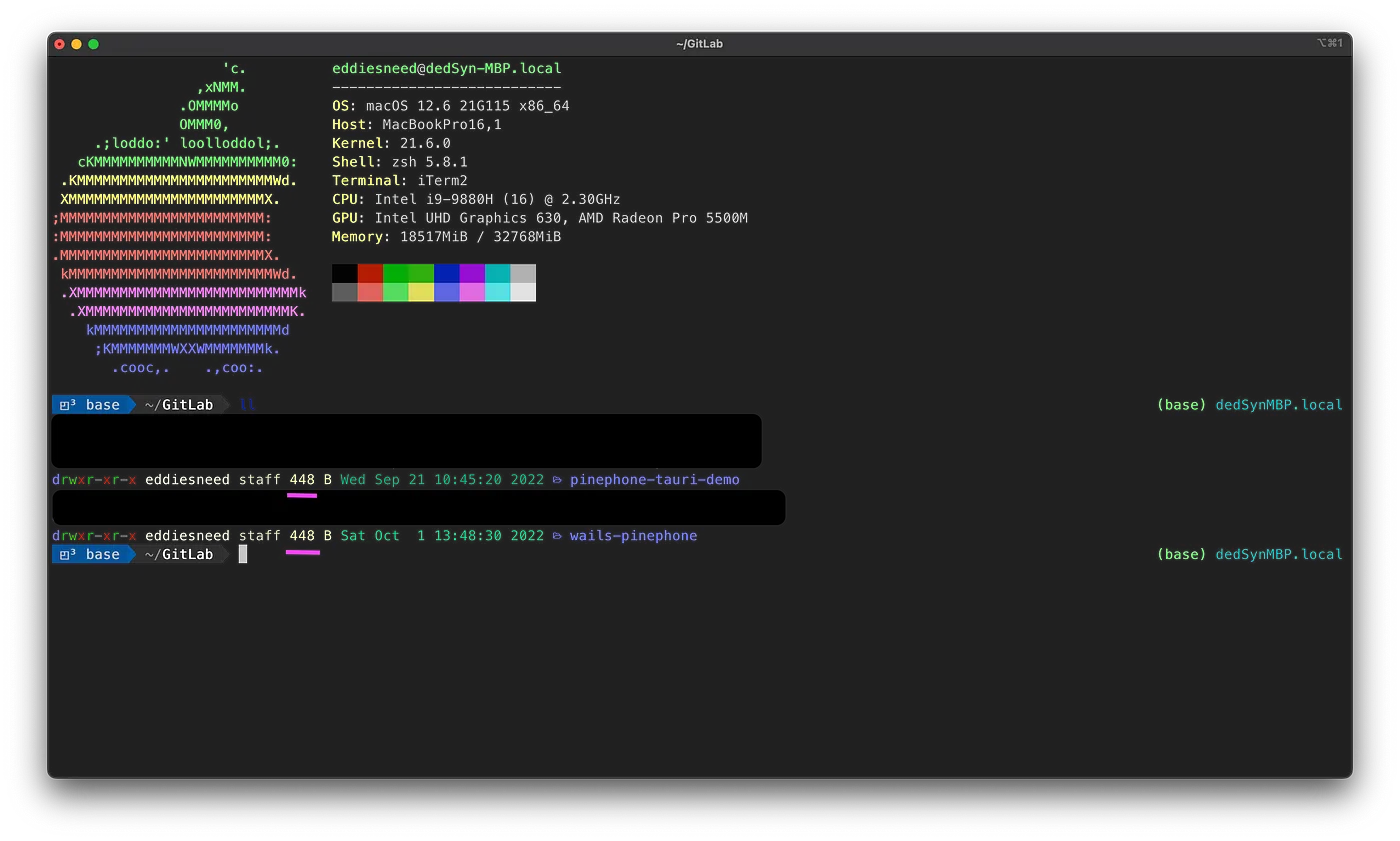
Task: Maximize the terminal with the green button
Action: (x=94, y=44)
